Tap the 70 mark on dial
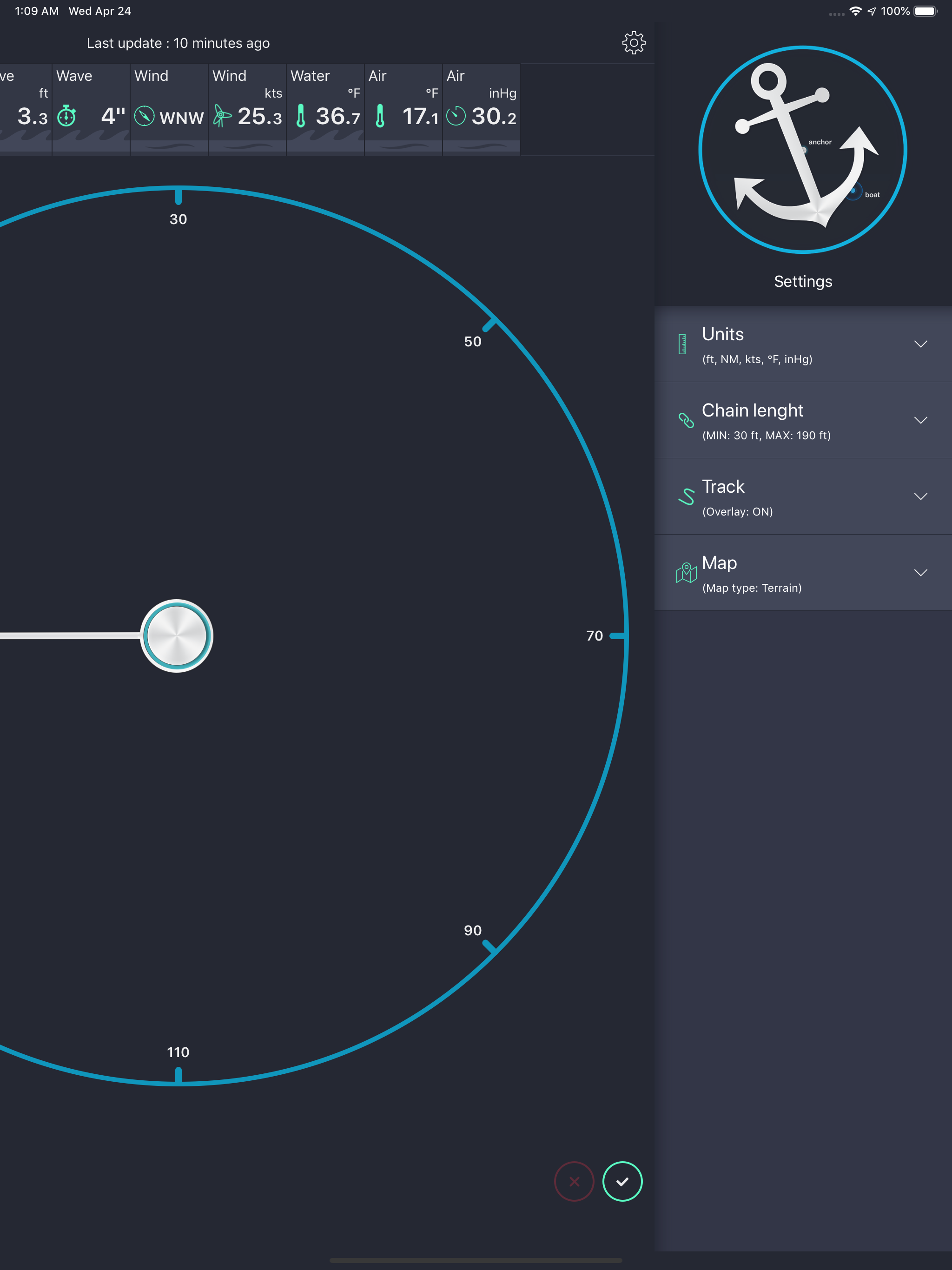Viewport: 952px width, 1270px height. pyautogui.click(x=595, y=635)
